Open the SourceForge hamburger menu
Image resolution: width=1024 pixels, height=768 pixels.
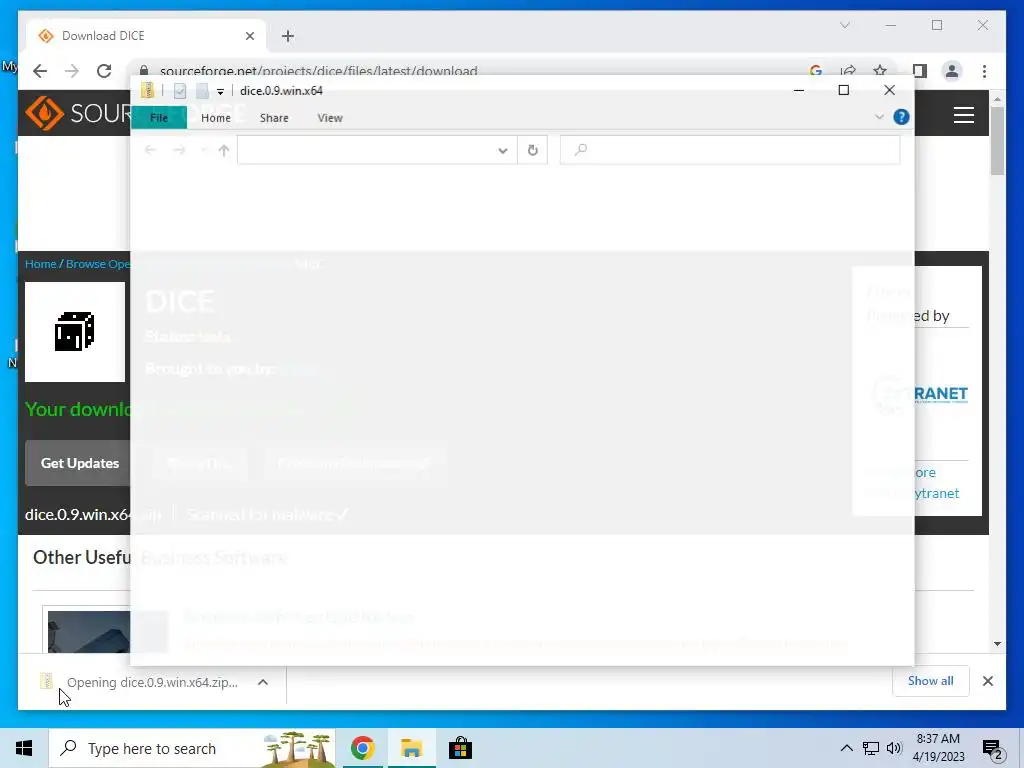pyautogui.click(x=963, y=115)
